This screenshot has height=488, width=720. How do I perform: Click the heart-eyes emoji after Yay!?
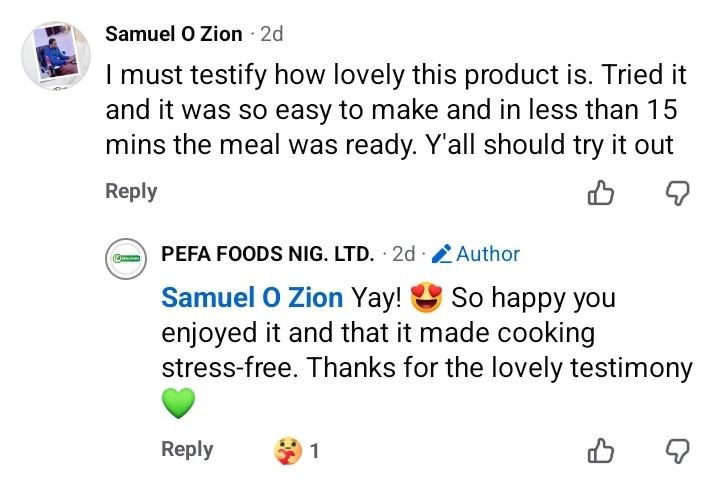[x=426, y=297]
